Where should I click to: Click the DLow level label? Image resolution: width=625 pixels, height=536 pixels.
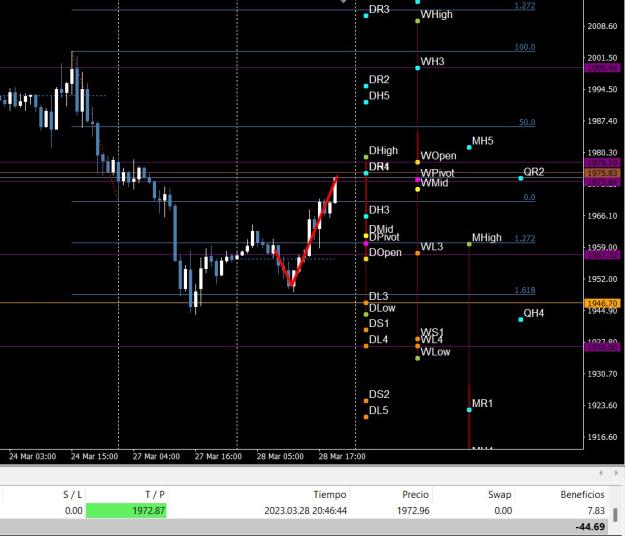[x=382, y=308]
